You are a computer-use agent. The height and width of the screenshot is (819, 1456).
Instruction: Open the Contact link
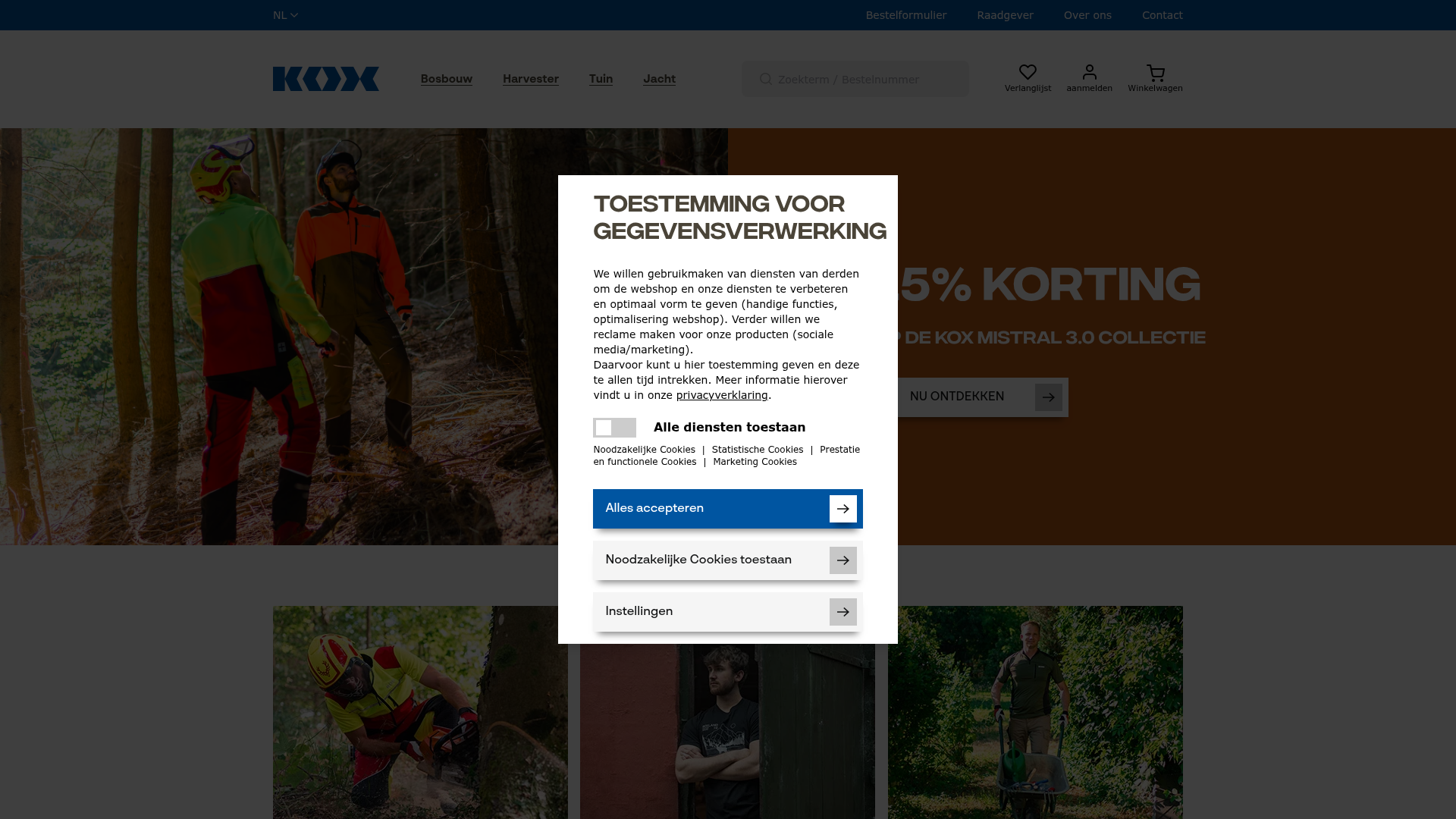pos(1162,15)
